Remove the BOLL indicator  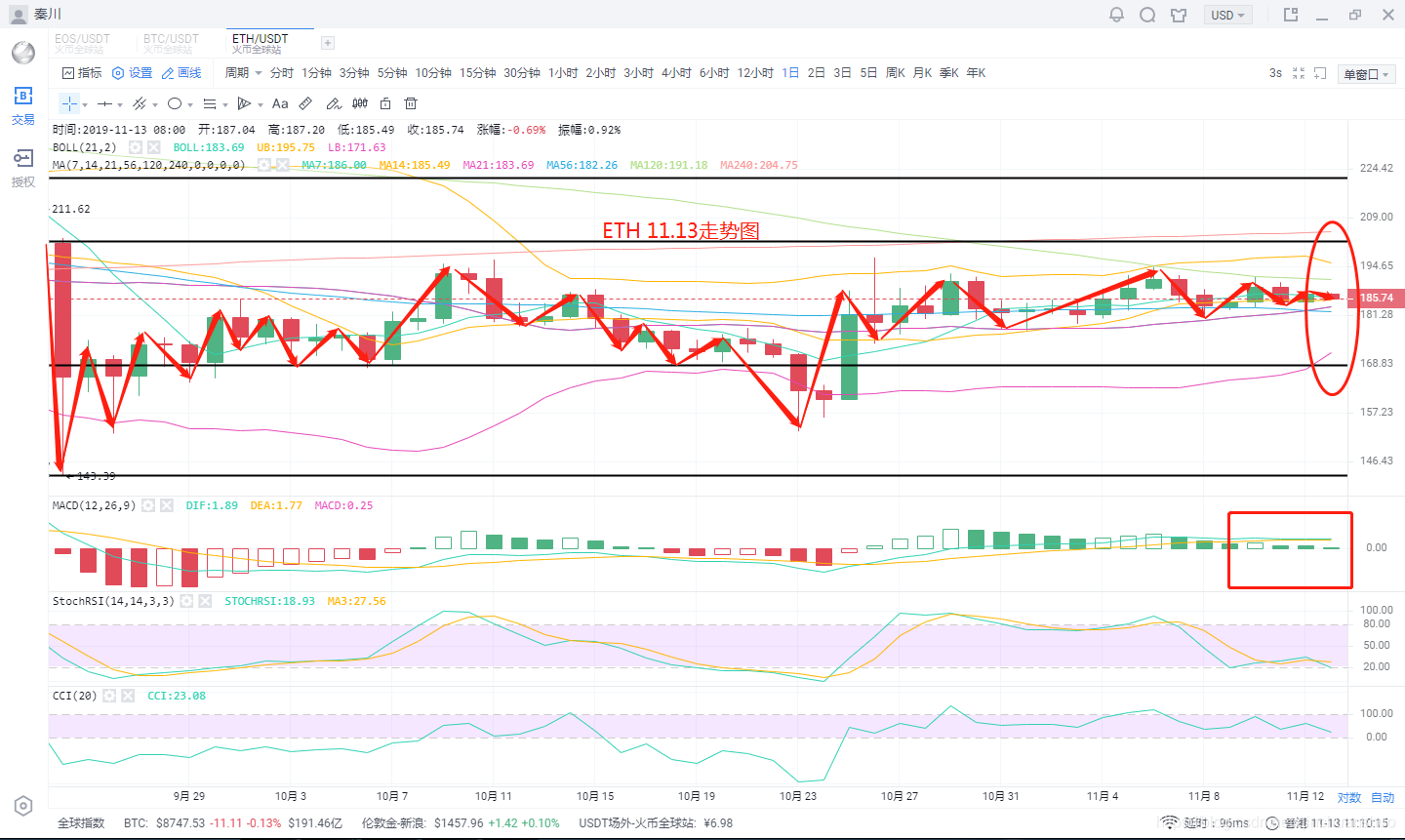[x=154, y=147]
